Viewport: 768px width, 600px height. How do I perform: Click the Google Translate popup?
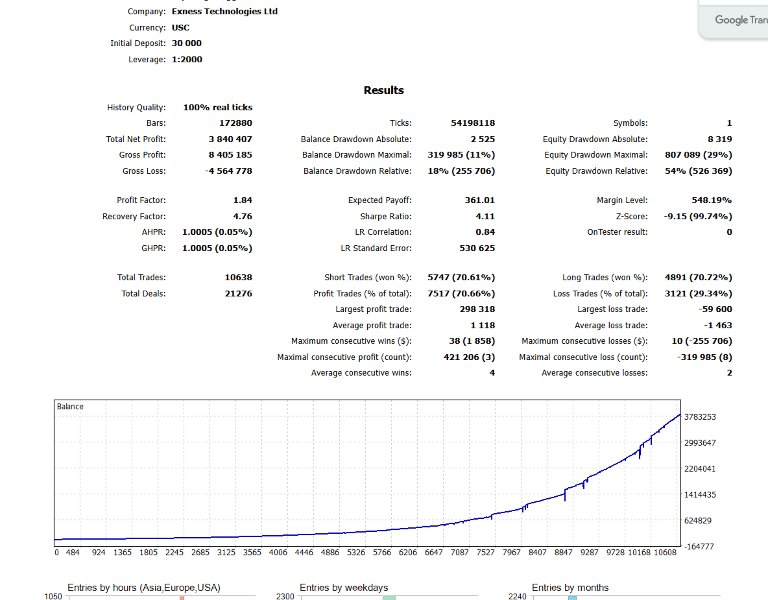734,19
